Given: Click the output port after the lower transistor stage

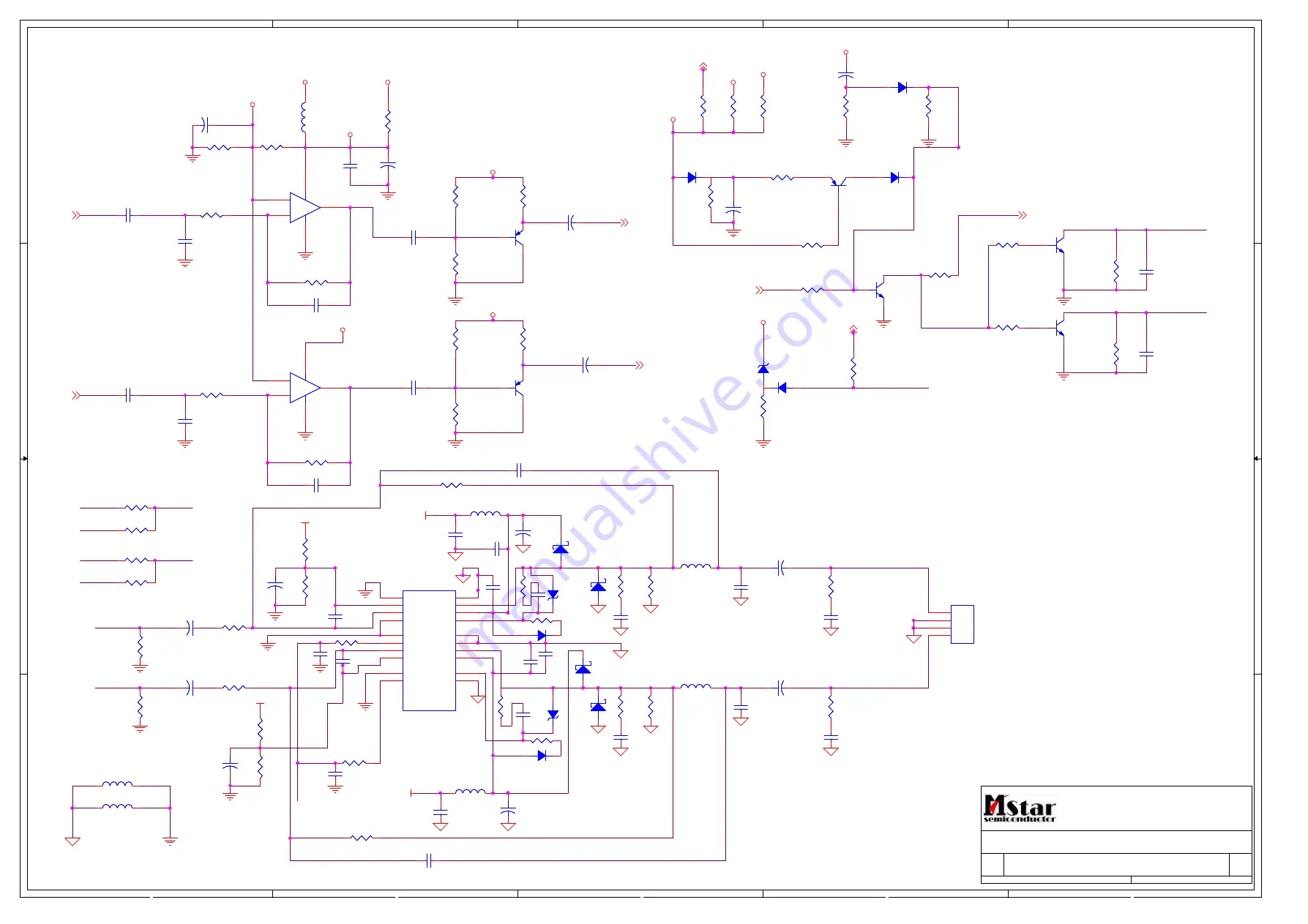Looking at the screenshot, I should tap(639, 365).
